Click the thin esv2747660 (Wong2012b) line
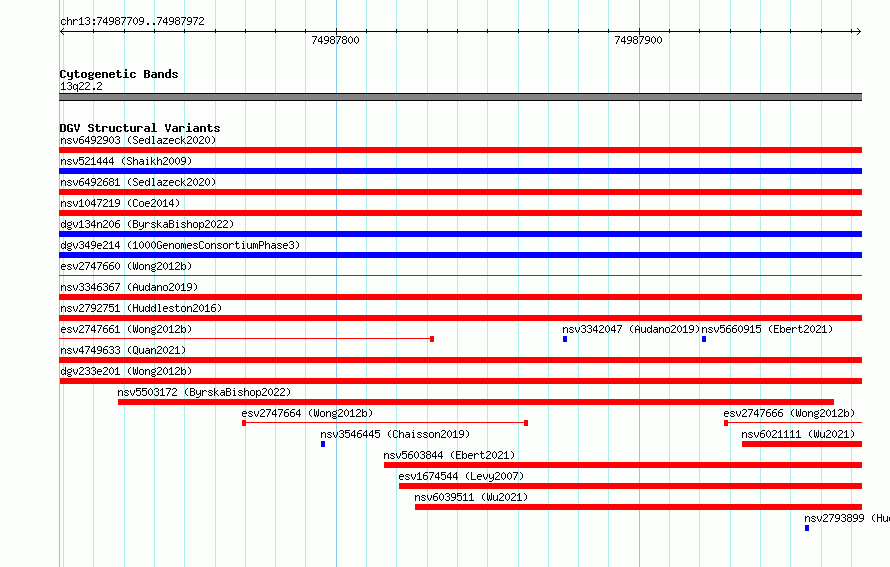 [460, 276]
